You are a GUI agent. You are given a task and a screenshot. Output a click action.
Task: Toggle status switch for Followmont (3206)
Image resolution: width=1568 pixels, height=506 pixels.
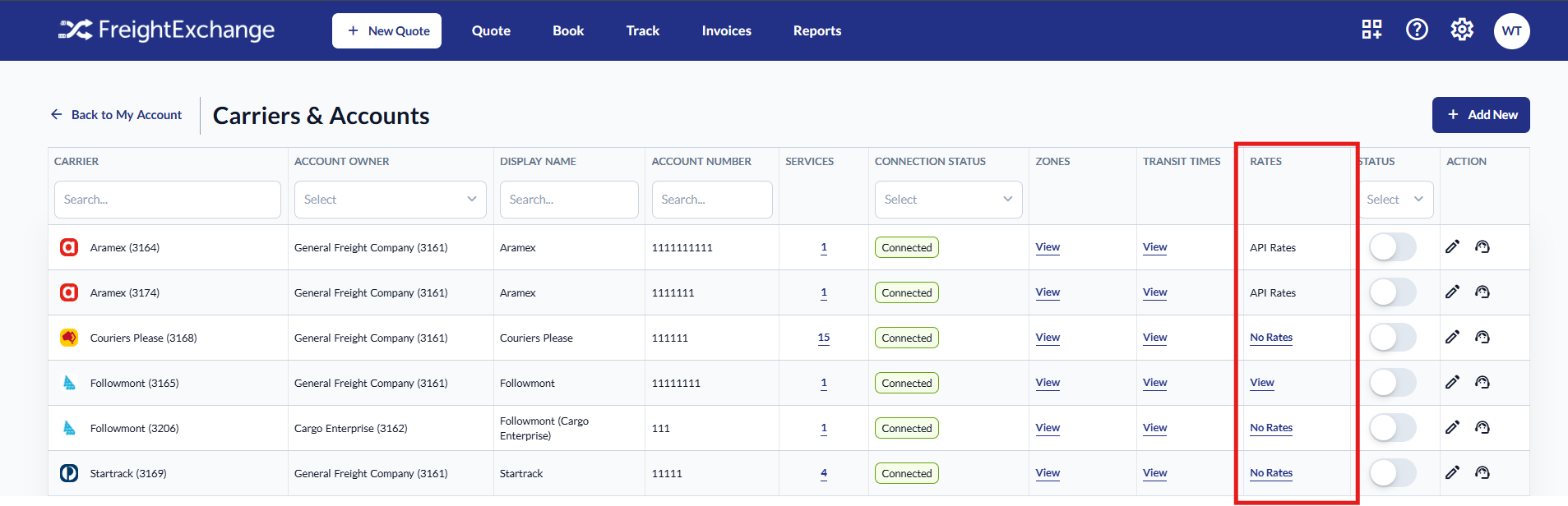(1392, 428)
